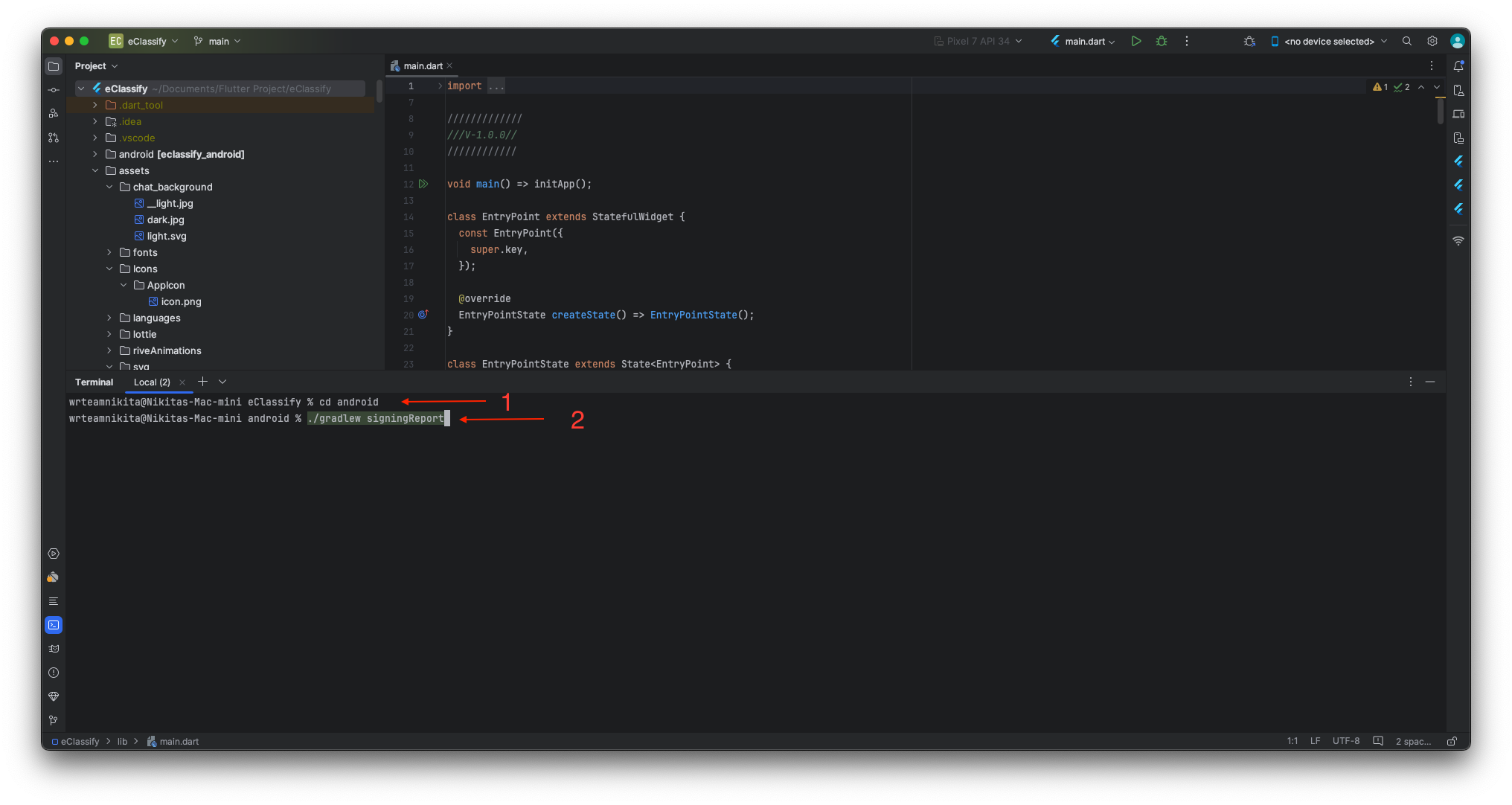The height and width of the screenshot is (805, 1512).
Task: Collapse the chat_background folder
Action: click(x=109, y=187)
